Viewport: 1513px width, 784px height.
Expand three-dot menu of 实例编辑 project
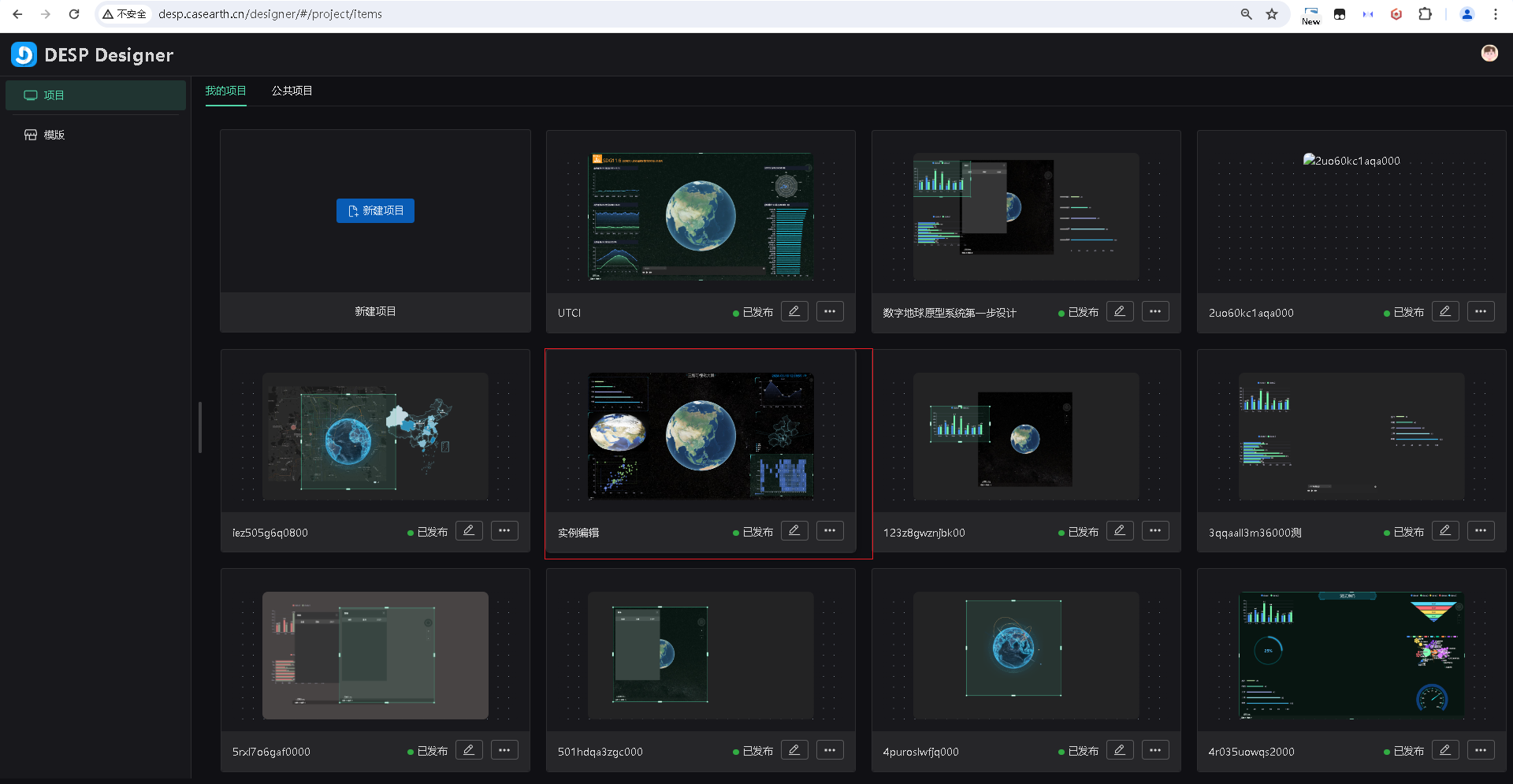tap(830, 530)
